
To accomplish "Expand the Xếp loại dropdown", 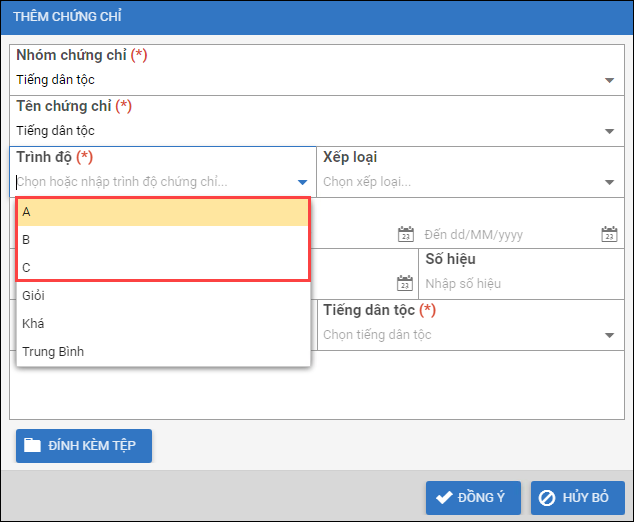I will pyautogui.click(x=609, y=182).
